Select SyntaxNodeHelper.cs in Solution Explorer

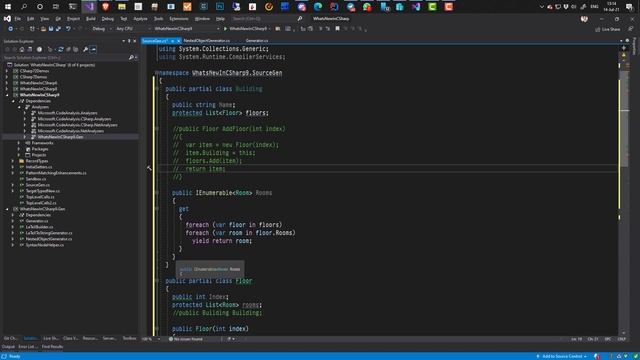click(x=45, y=245)
